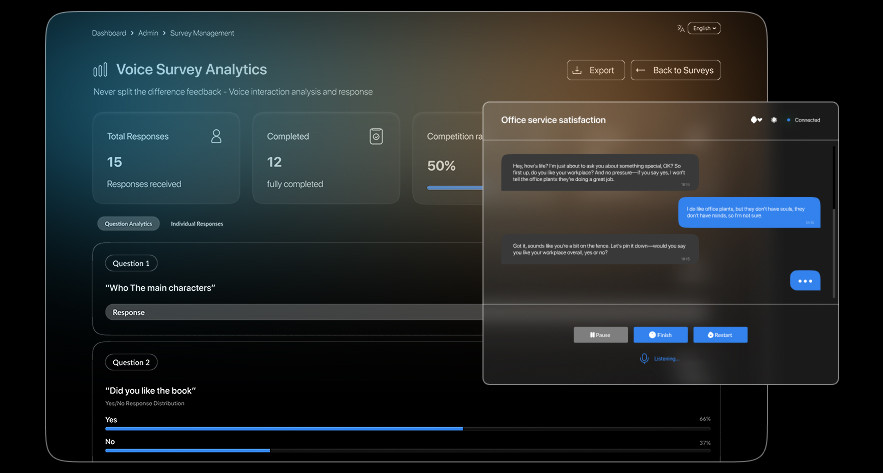The width and height of the screenshot is (883, 473).
Task: Click the 'Did you like the book' question text
Action: pos(150,391)
